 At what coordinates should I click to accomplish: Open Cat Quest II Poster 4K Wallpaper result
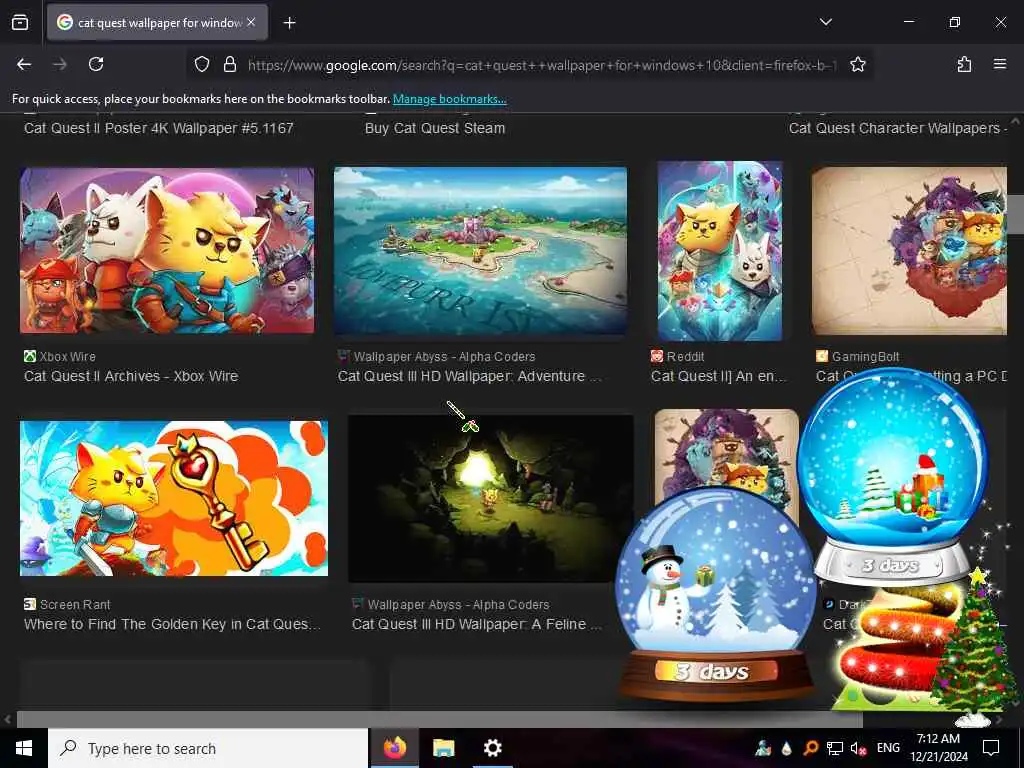(x=159, y=128)
